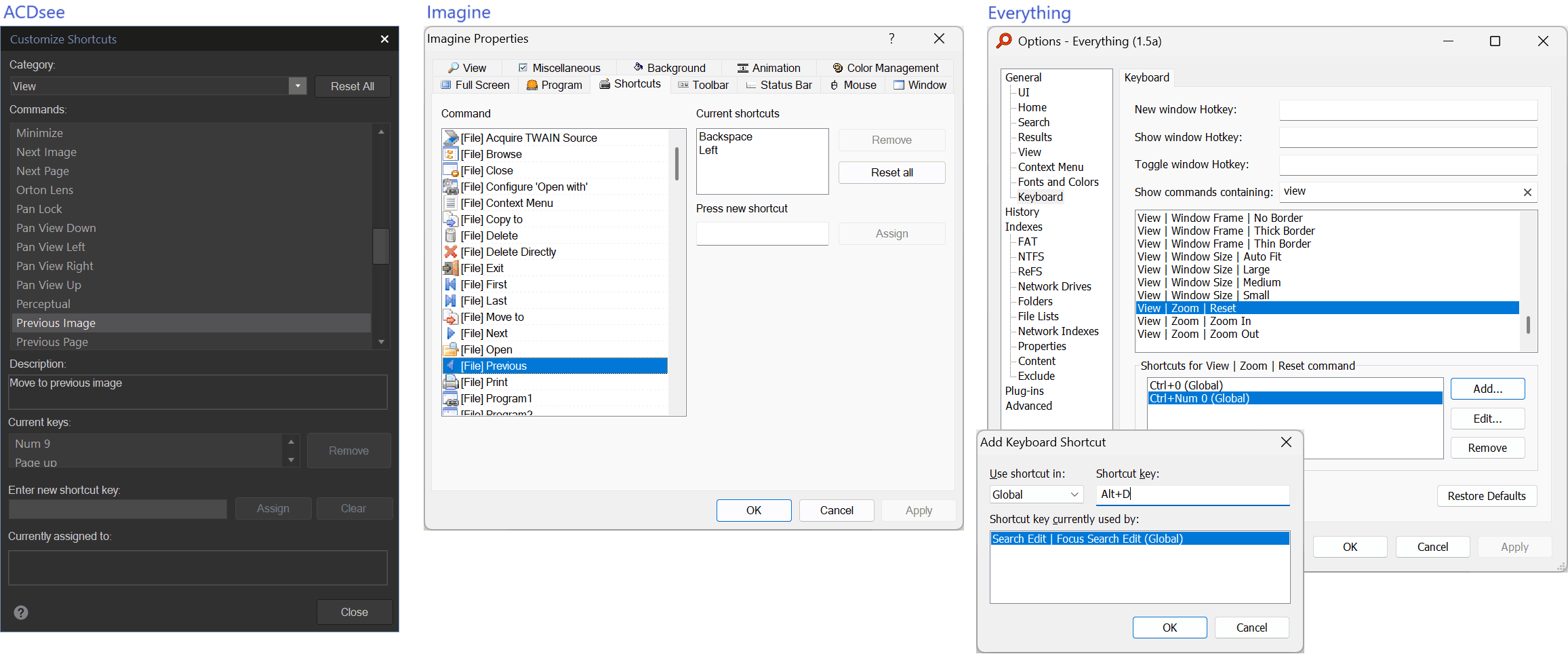This screenshot has width=1568, height=654.
Task: Click the [File] Program1 command icon
Action: click(451, 398)
